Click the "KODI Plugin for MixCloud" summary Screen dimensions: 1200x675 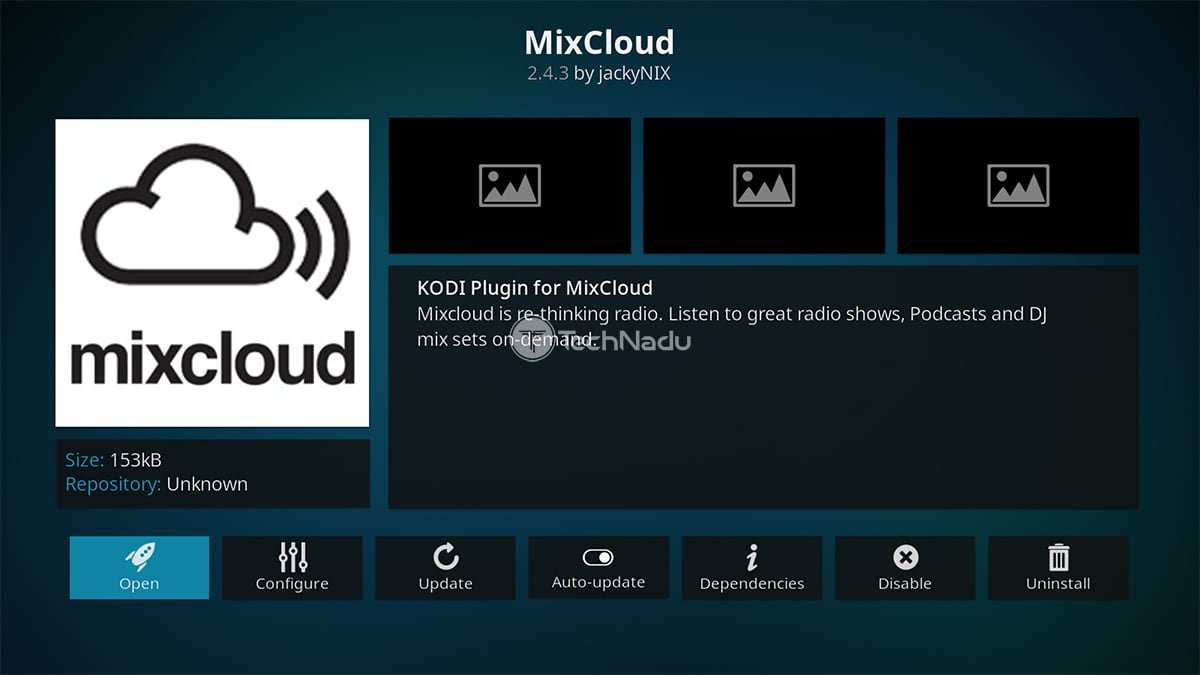(x=535, y=289)
